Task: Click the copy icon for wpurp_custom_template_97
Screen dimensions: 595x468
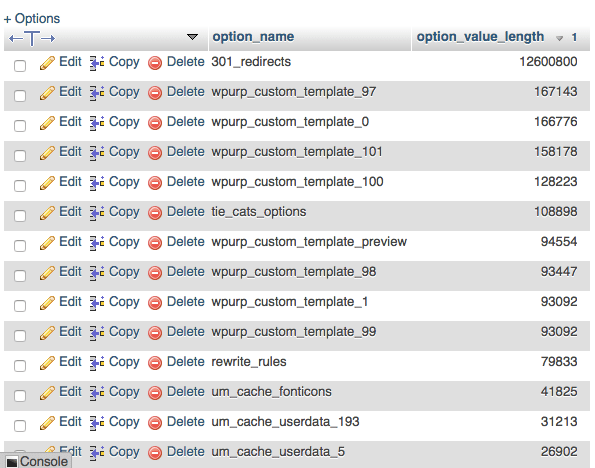Action: coord(97,93)
